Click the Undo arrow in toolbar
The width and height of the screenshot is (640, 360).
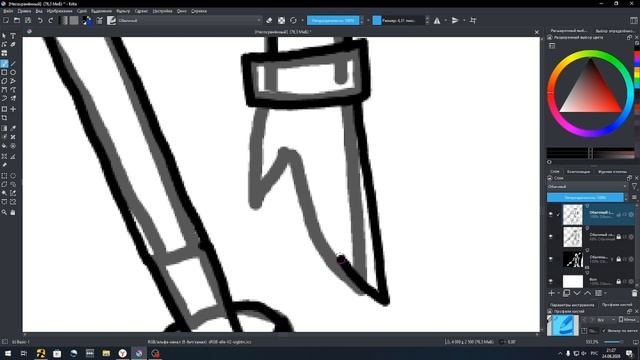40,20
